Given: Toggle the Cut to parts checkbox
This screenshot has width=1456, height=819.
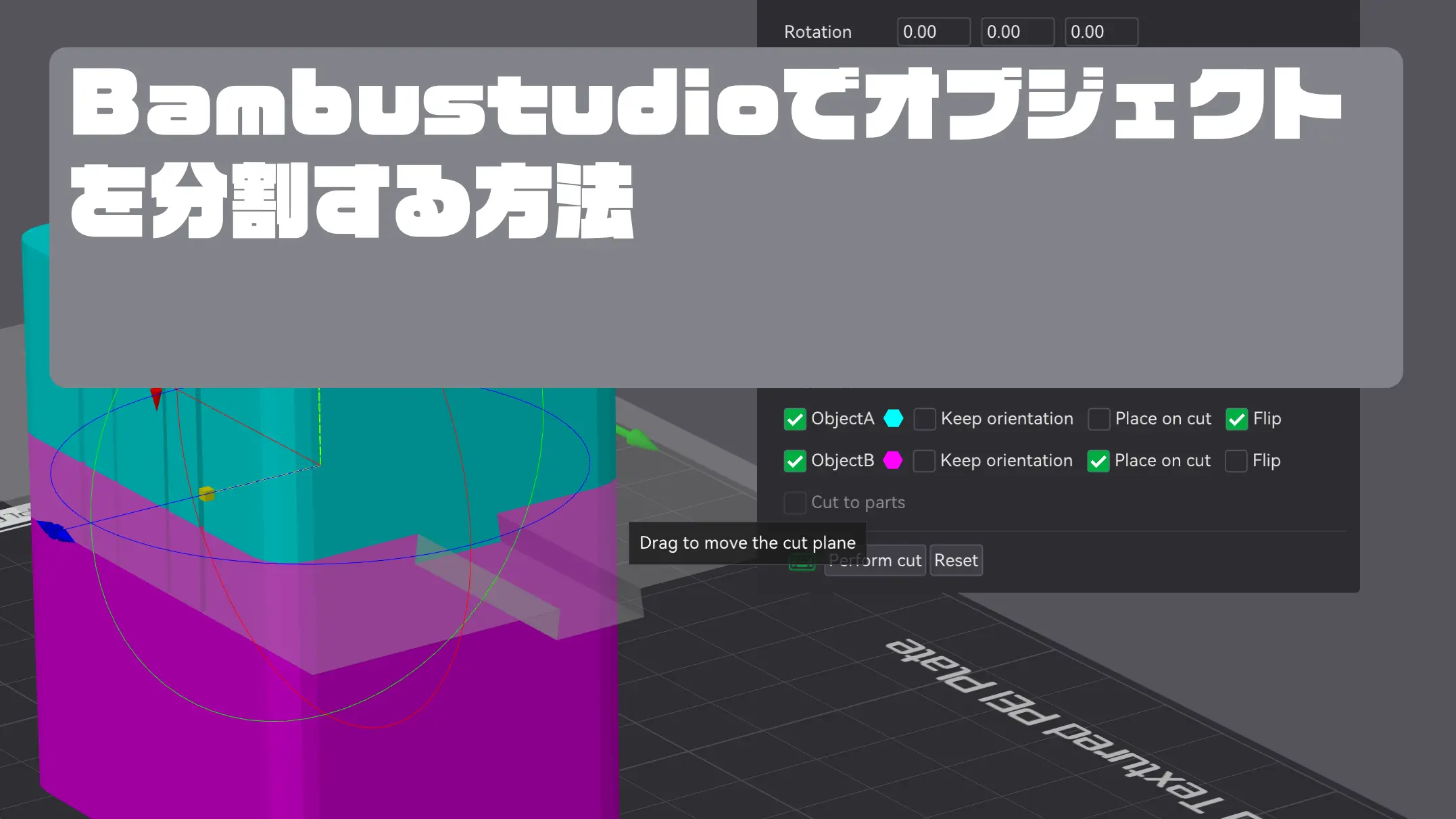Looking at the screenshot, I should [795, 503].
